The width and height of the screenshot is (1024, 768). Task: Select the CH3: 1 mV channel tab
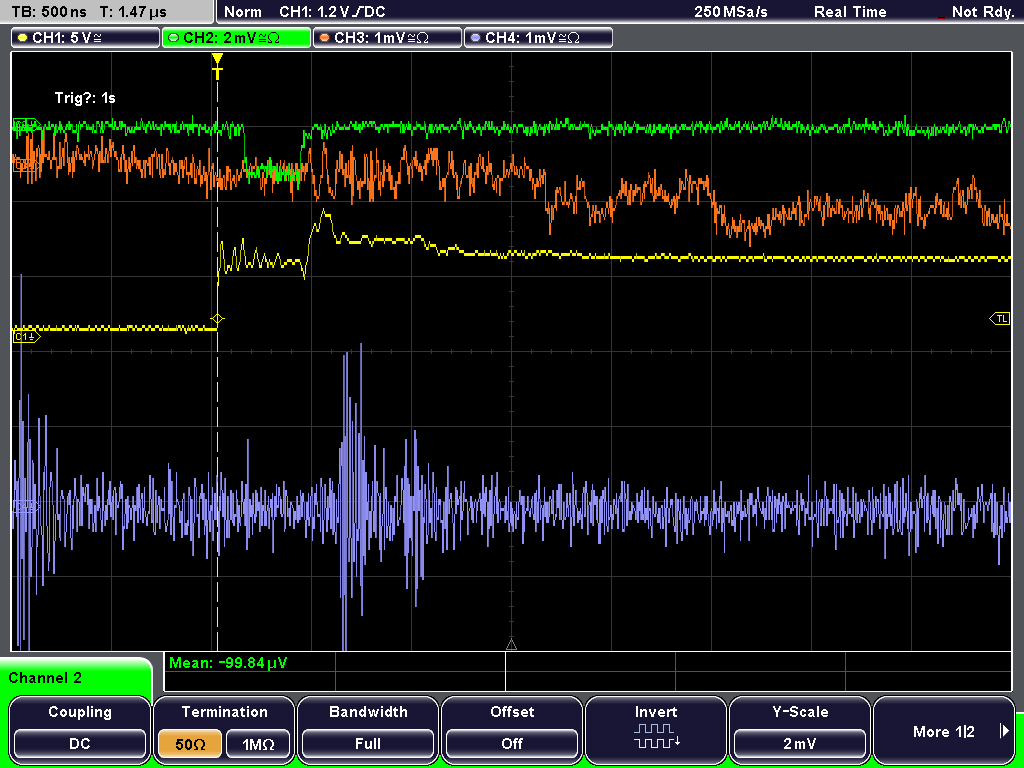tap(387, 38)
